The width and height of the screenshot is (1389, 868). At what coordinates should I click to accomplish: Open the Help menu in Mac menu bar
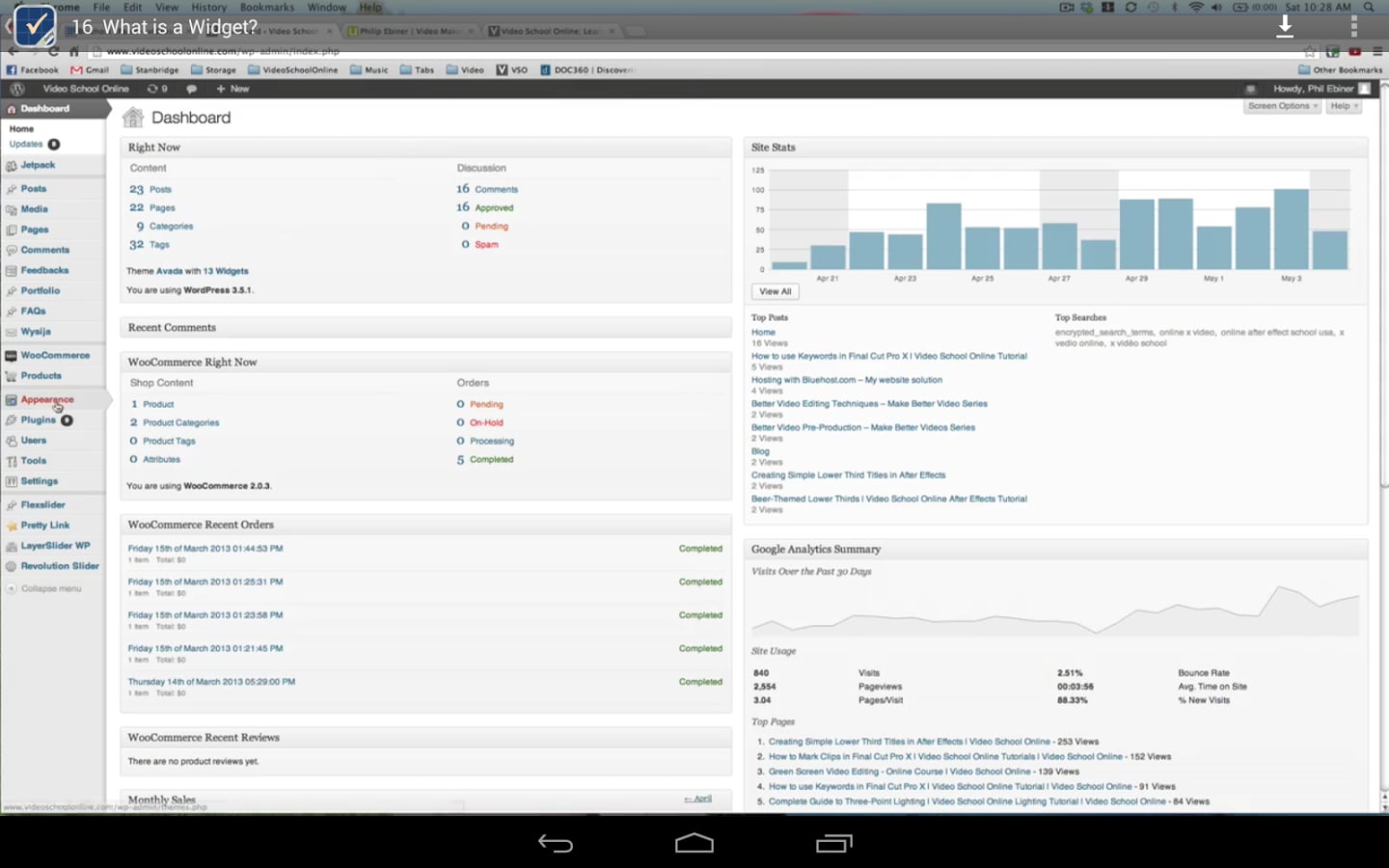pos(370,7)
